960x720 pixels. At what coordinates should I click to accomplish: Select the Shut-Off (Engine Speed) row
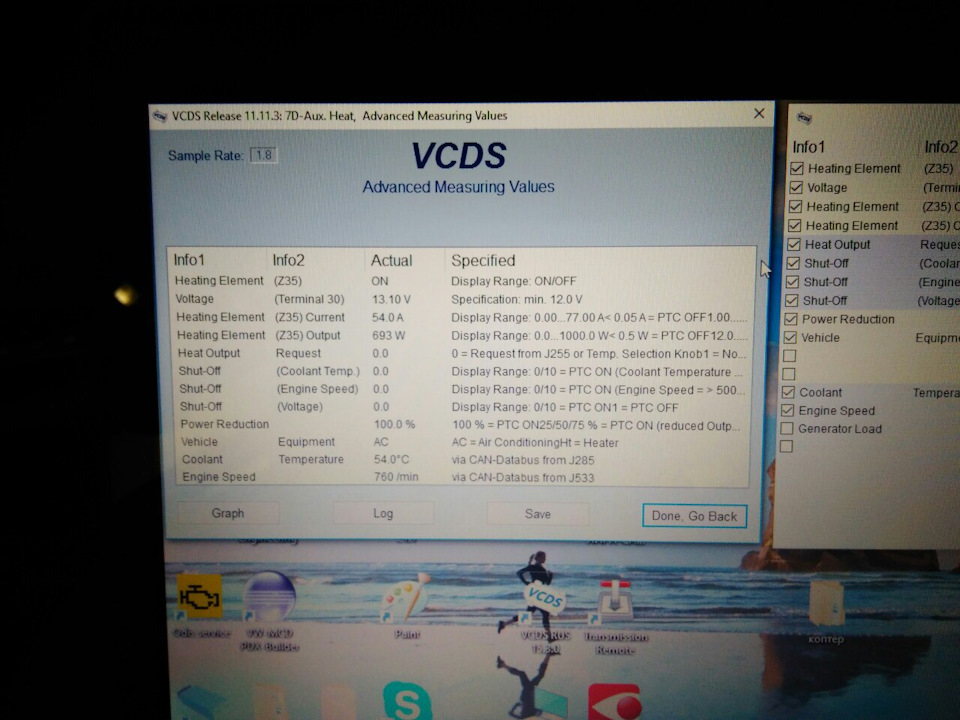click(462, 389)
